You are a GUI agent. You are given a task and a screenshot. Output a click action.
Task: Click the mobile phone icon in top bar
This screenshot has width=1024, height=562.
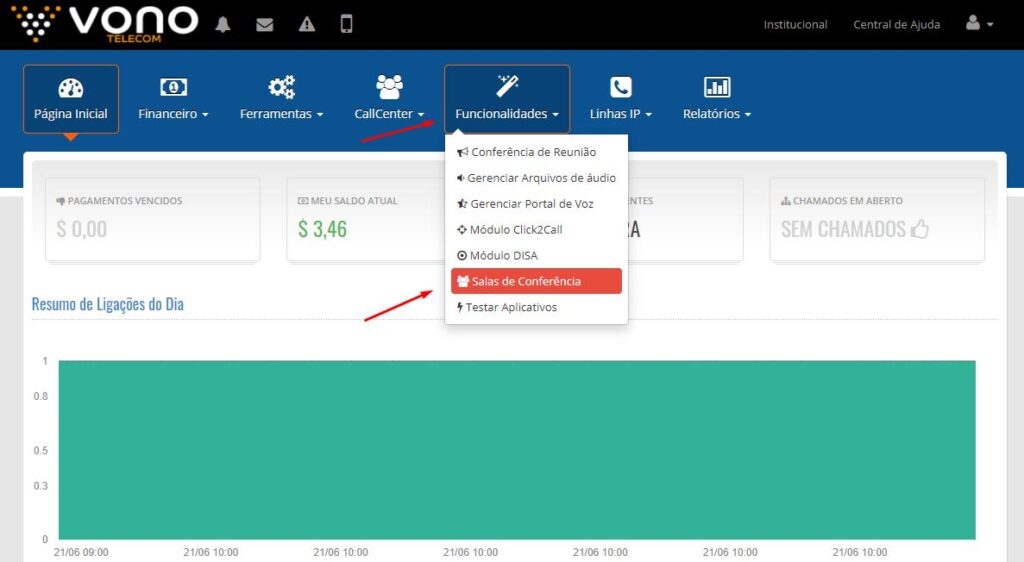[347, 25]
